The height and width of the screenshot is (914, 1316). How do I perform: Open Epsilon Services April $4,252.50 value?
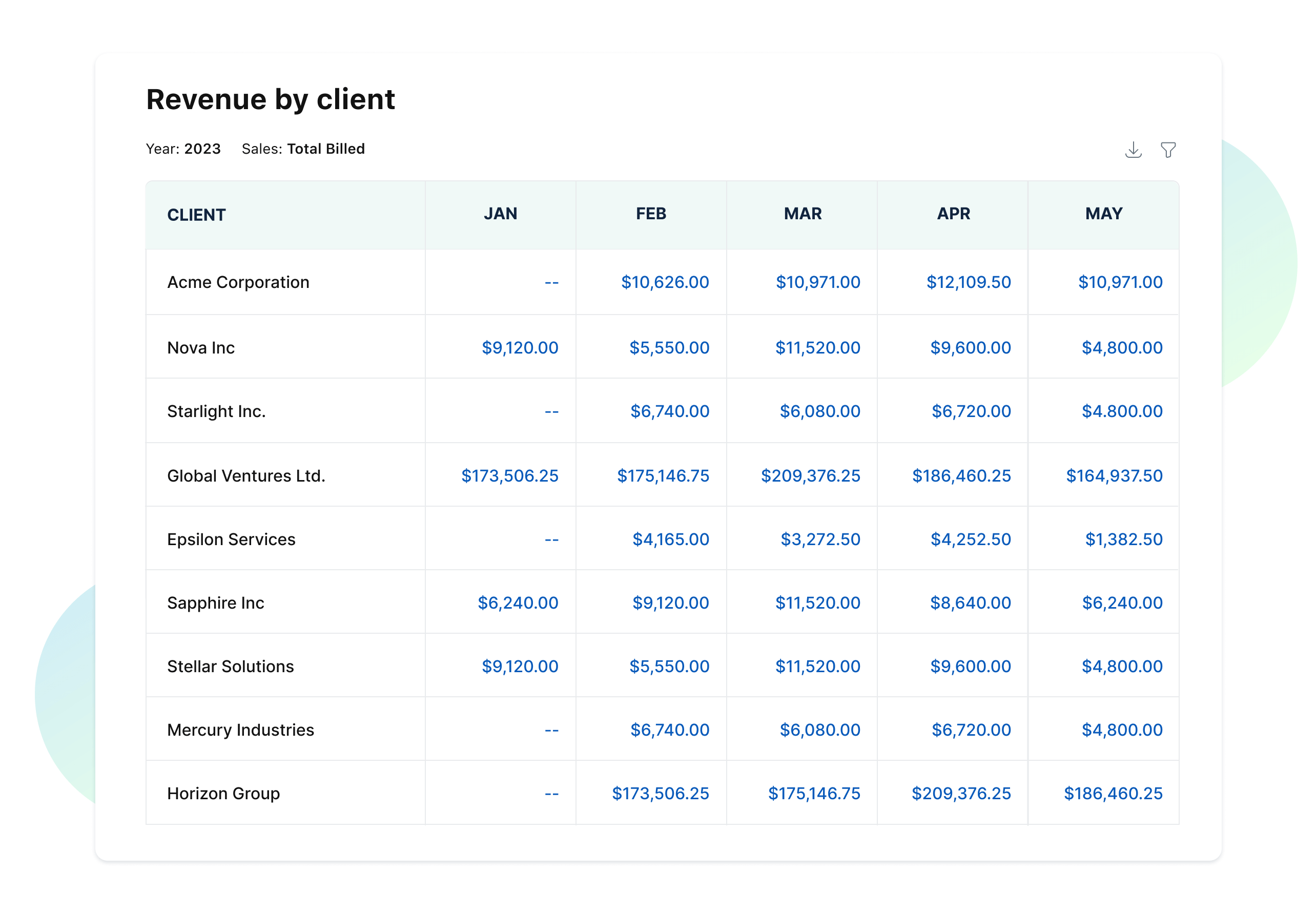click(970, 539)
